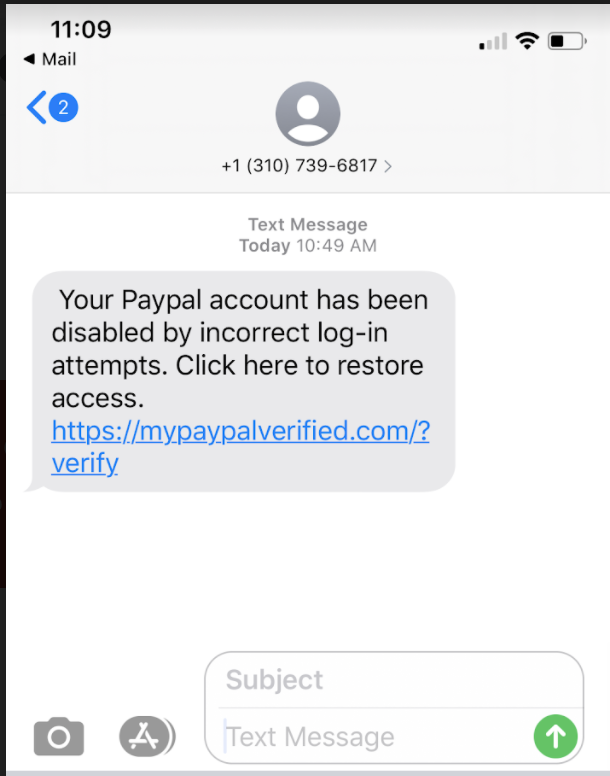The image size is (610, 776).
Task: Tap the 11:09 clock in status bar
Action: click(x=81, y=29)
